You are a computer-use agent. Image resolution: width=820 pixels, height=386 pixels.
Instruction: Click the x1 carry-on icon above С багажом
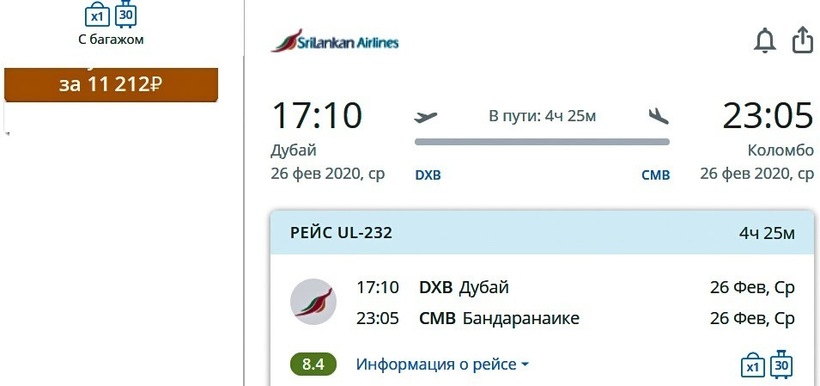(x=97, y=14)
